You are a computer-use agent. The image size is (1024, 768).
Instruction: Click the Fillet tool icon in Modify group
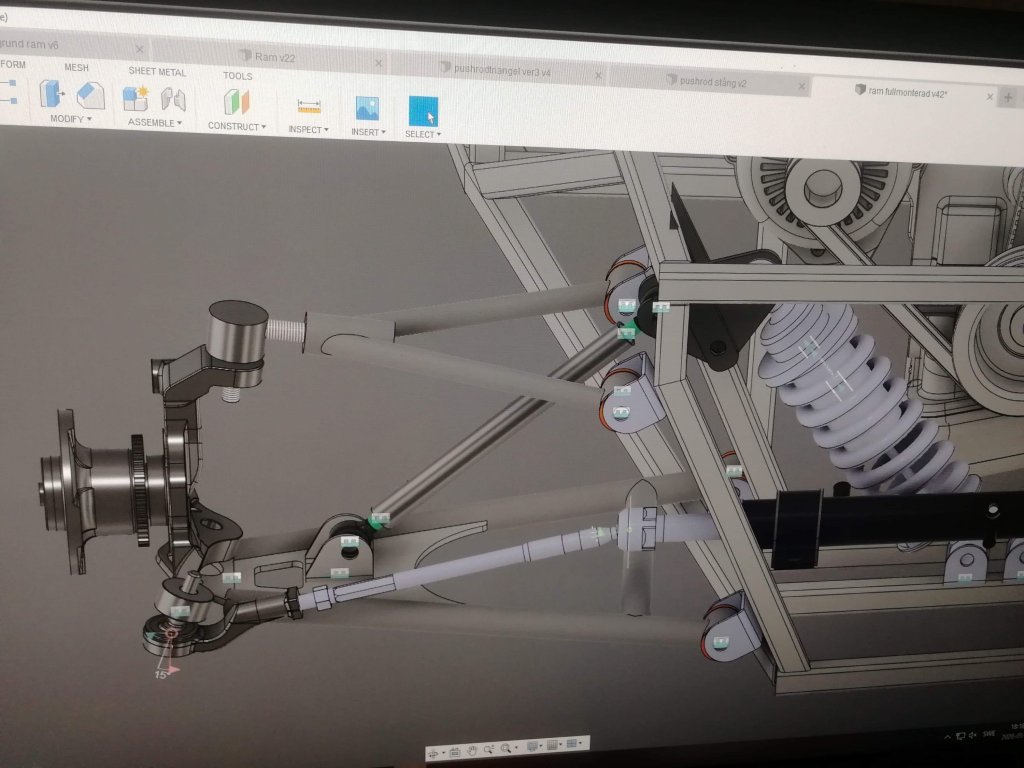pyautogui.click(x=90, y=96)
